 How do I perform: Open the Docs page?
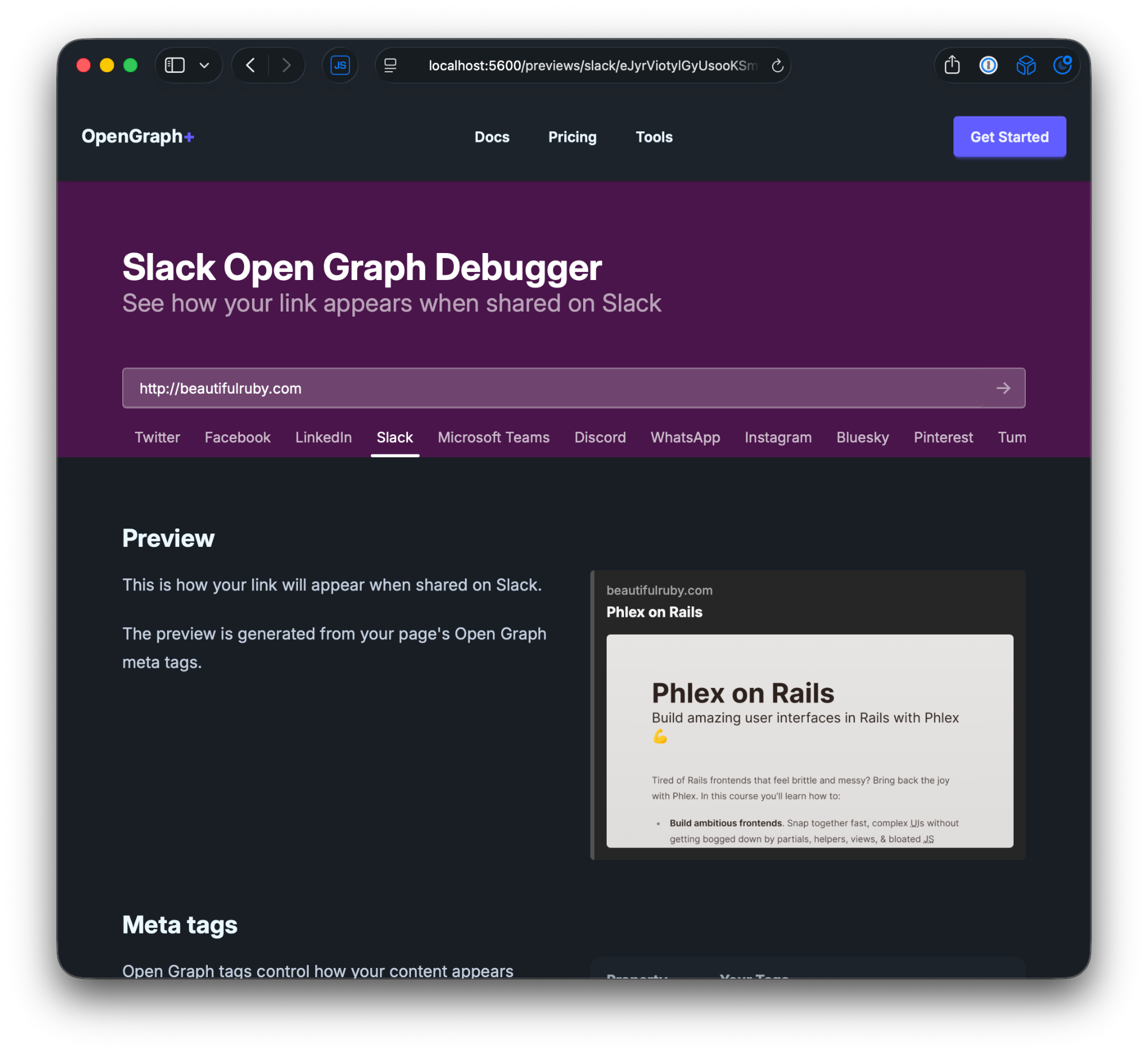[491, 137]
